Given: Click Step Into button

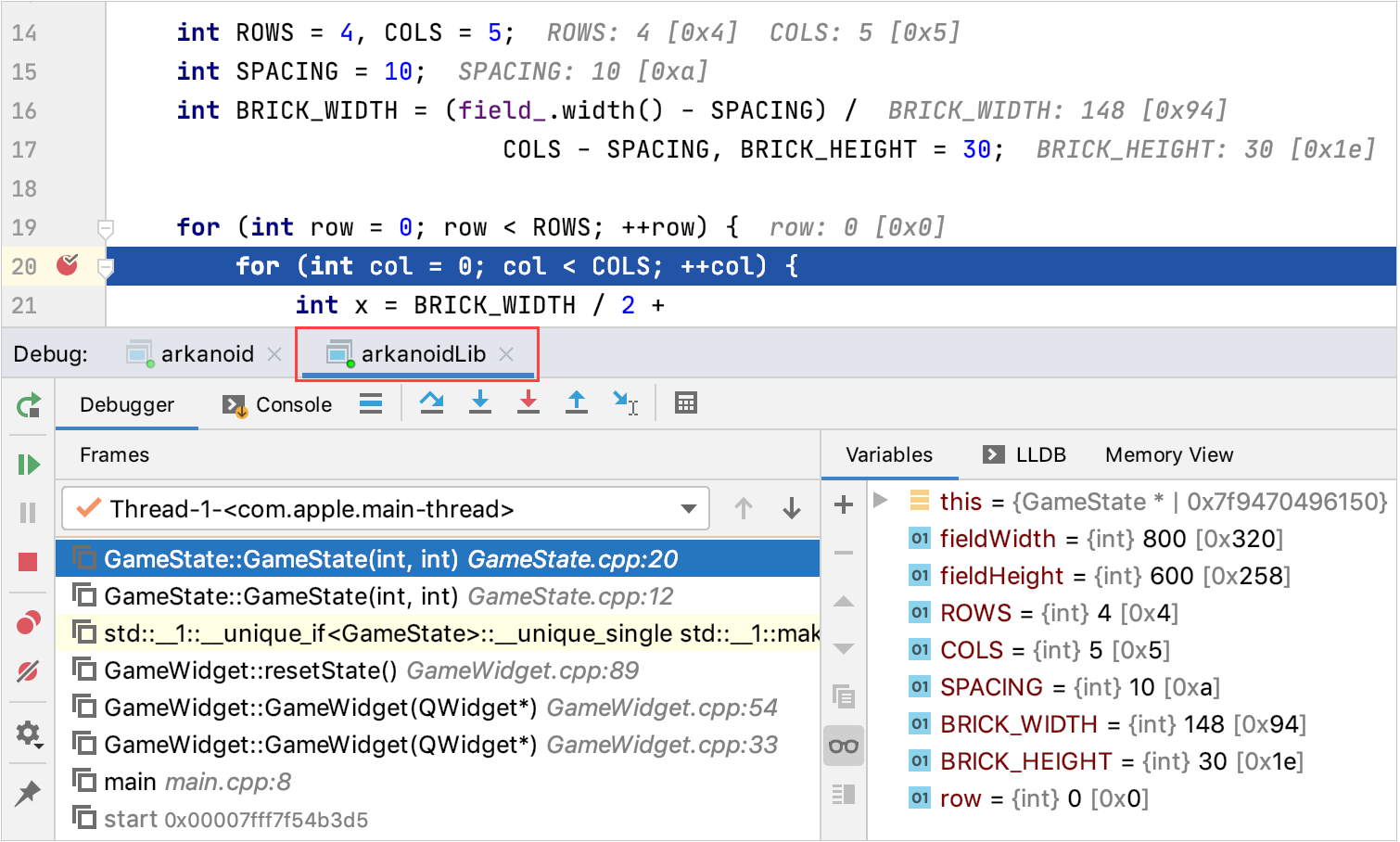Looking at the screenshot, I should click(x=480, y=402).
